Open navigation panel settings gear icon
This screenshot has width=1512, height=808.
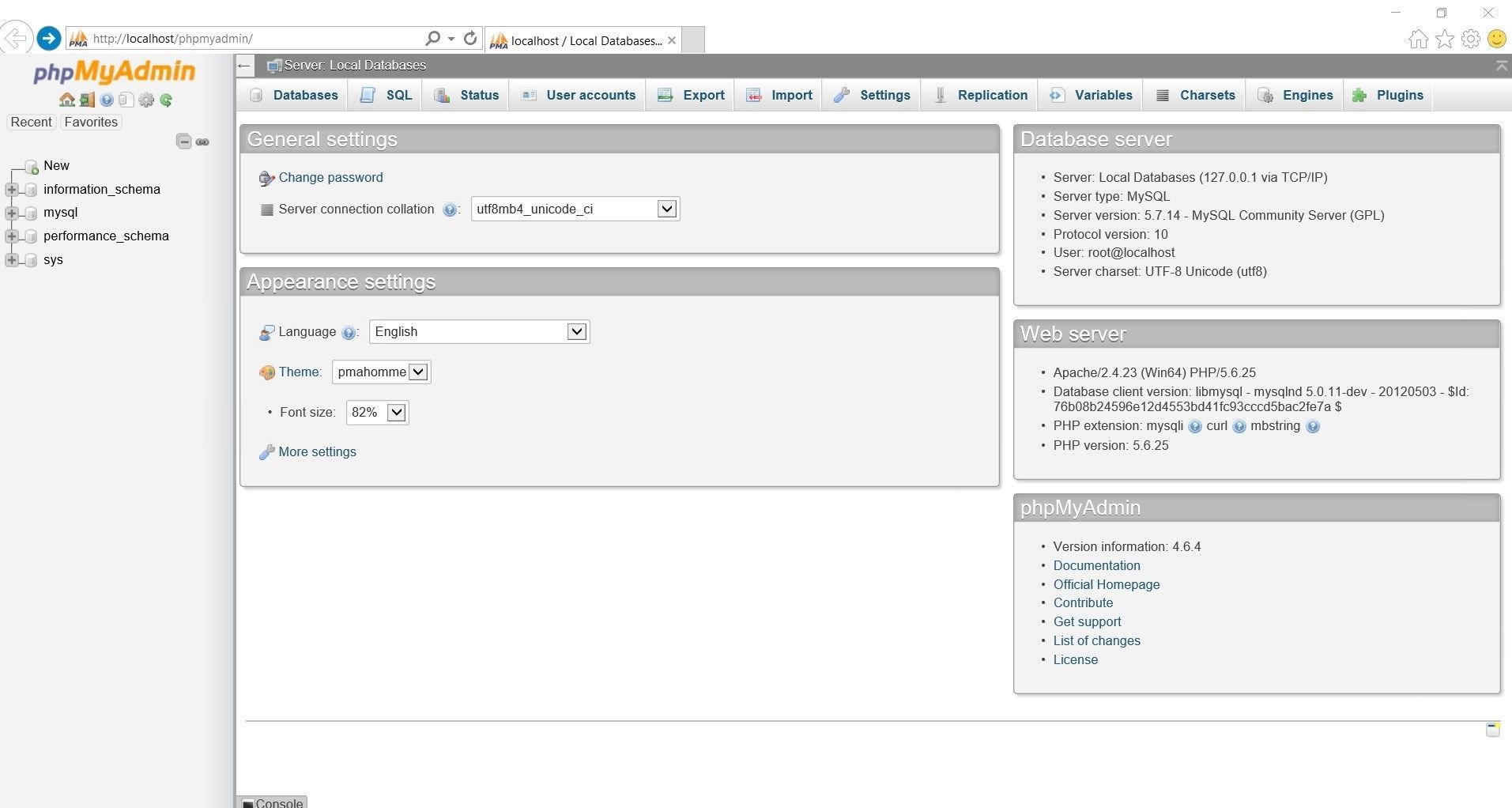[x=146, y=100]
